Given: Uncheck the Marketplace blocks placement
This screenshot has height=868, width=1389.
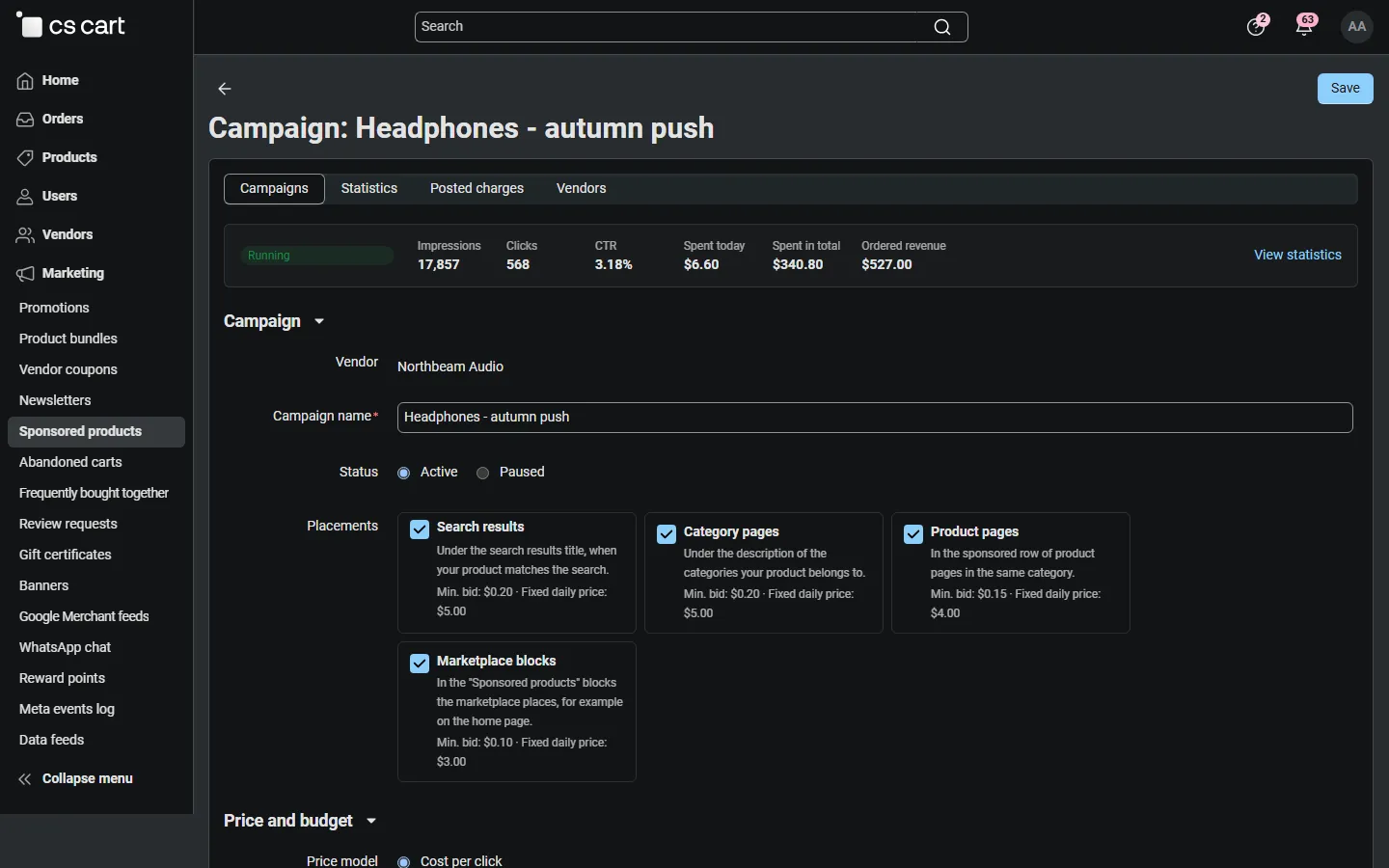Looking at the screenshot, I should point(420,664).
